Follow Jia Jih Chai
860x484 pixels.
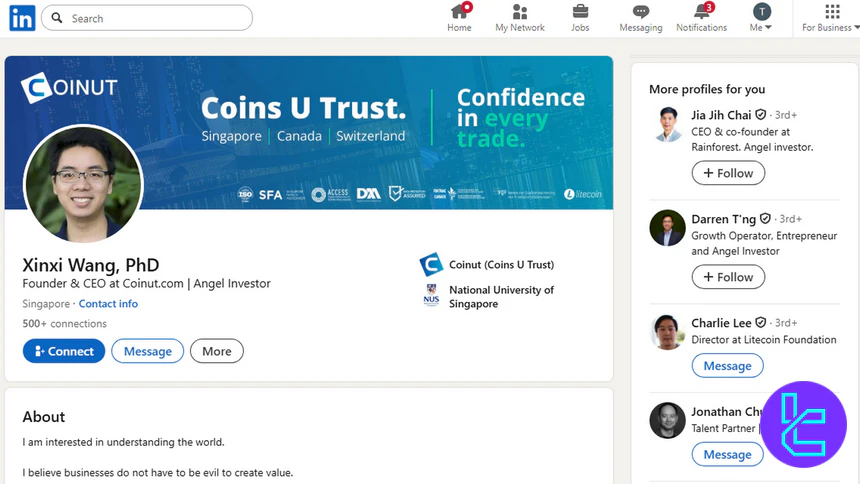coord(728,173)
